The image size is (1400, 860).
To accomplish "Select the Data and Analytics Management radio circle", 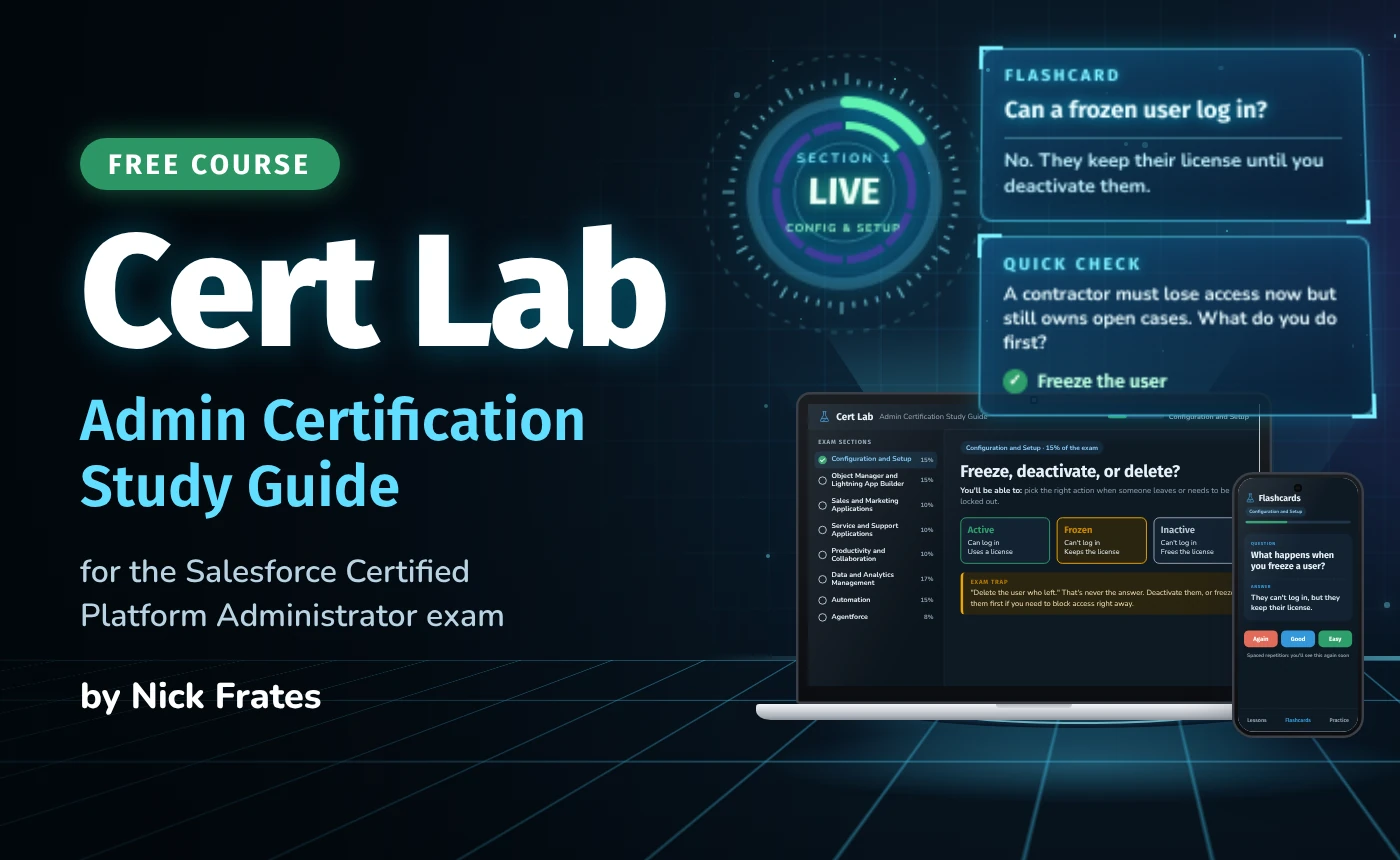I will 822,579.
